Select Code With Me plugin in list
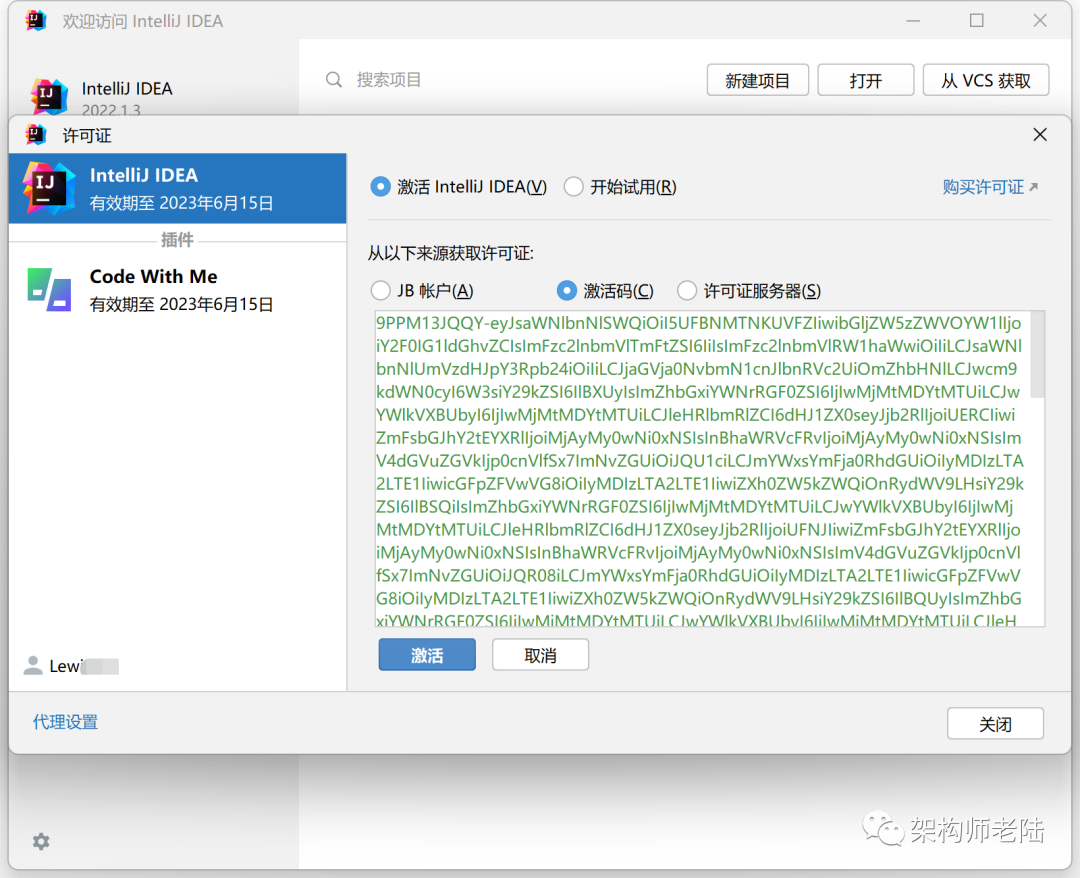The image size is (1080, 878). click(x=178, y=290)
